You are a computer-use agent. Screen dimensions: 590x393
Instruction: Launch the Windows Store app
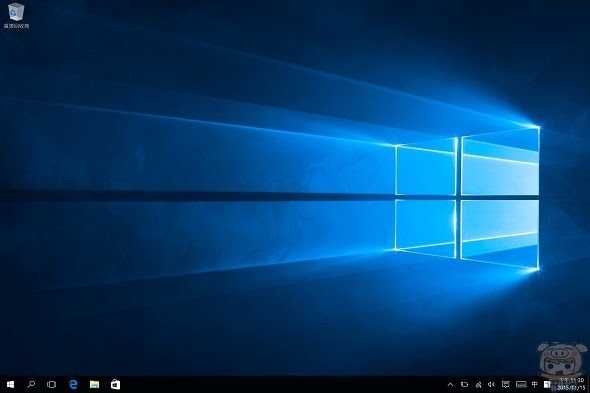[x=116, y=384]
